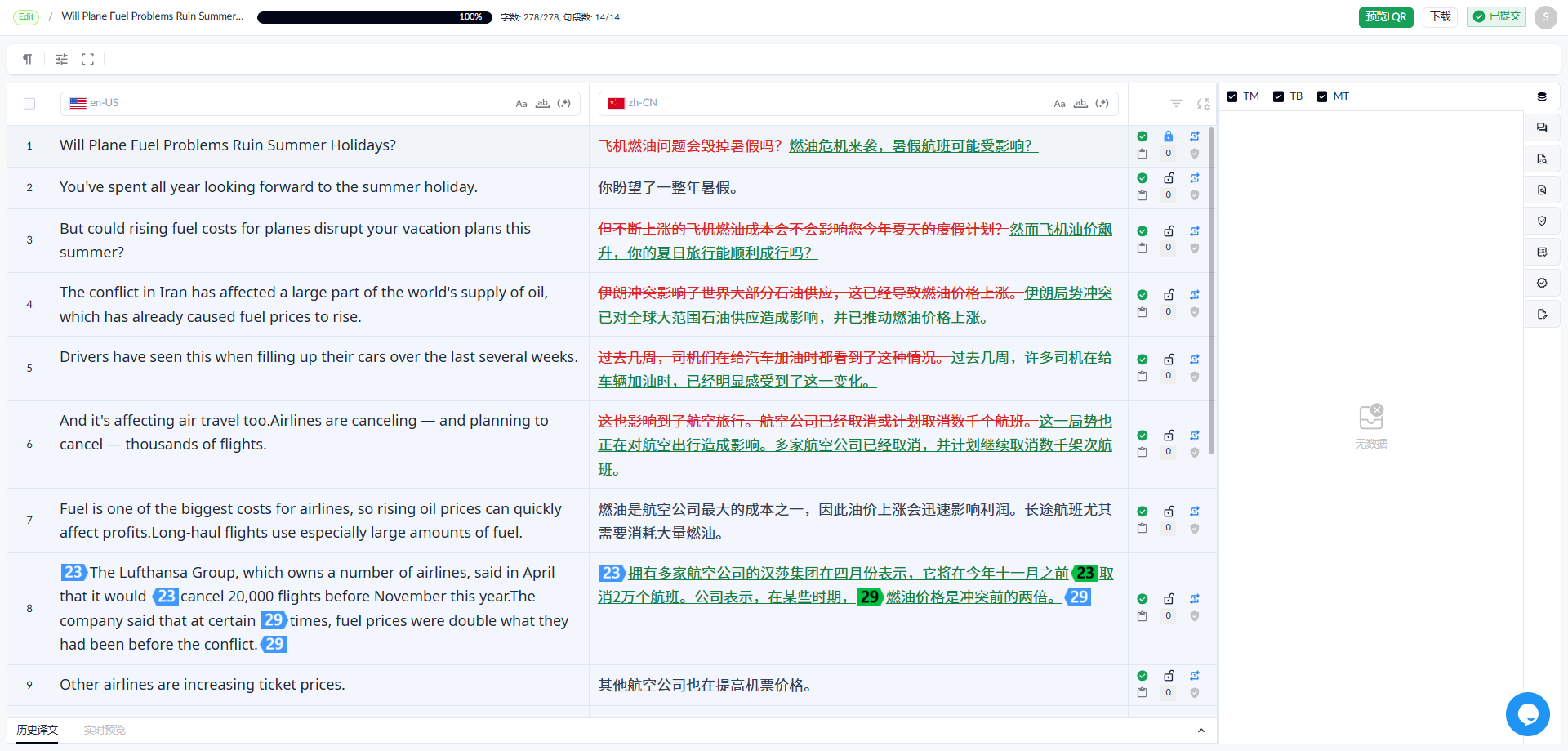Select target text 你盼望了一整年暑假。
The width and height of the screenshot is (1568, 751).
tap(669, 188)
